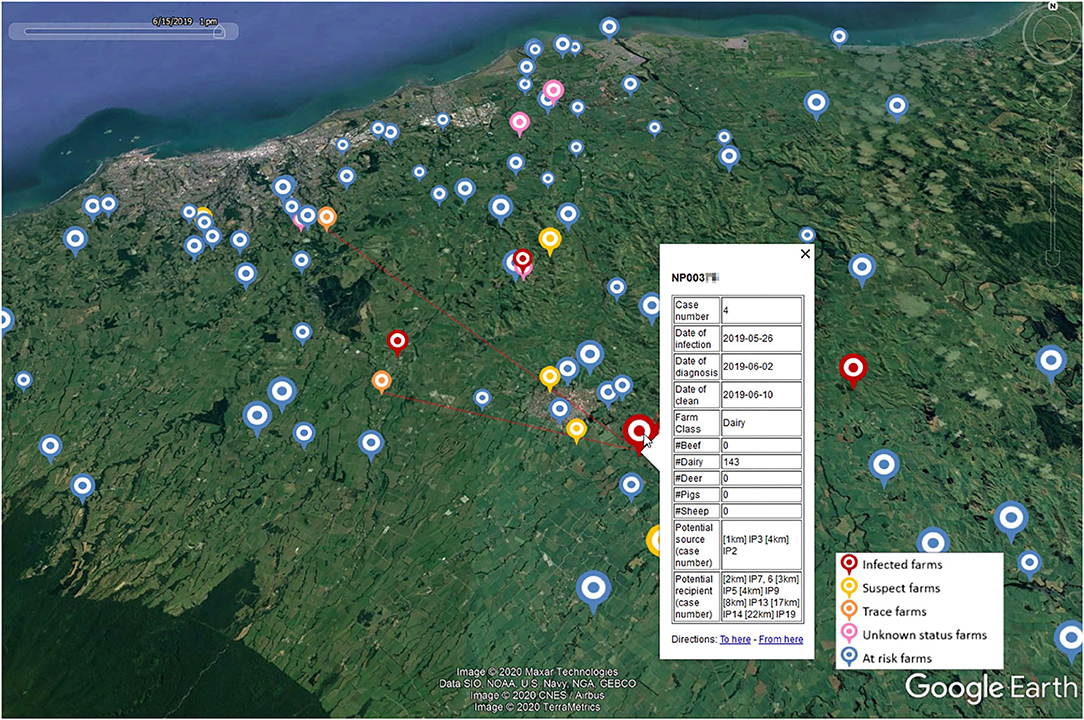This screenshot has width=1084, height=720.
Task: Open the 'To here' directions link
Action: click(x=735, y=639)
